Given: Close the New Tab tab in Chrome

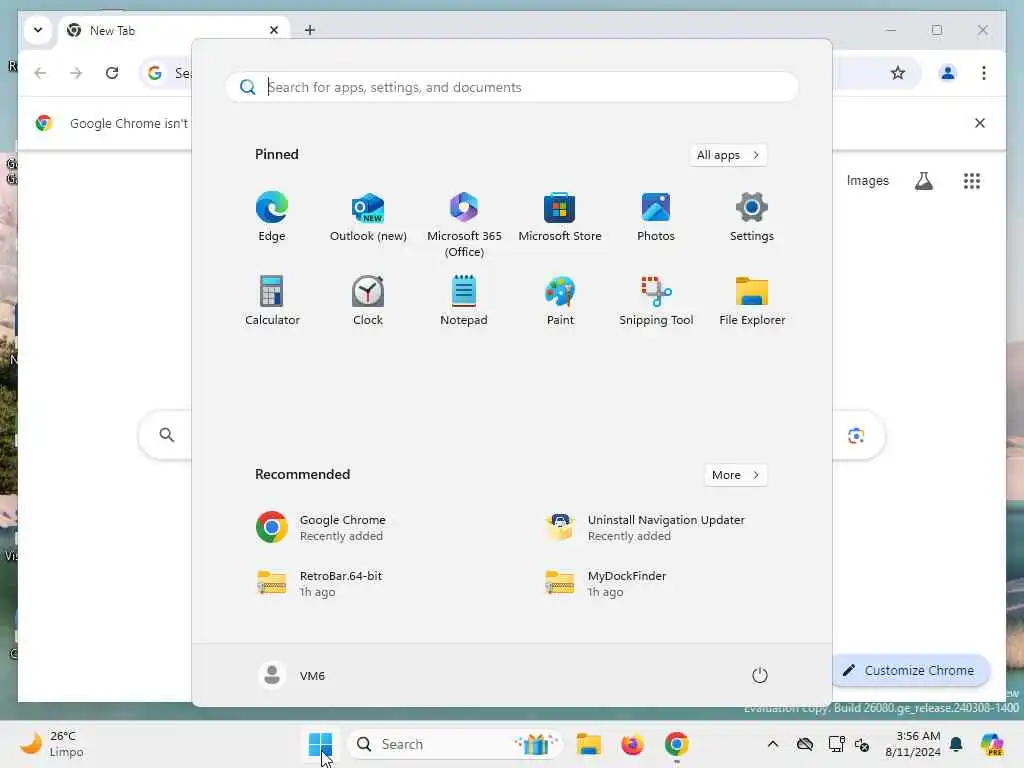Looking at the screenshot, I should (x=274, y=30).
